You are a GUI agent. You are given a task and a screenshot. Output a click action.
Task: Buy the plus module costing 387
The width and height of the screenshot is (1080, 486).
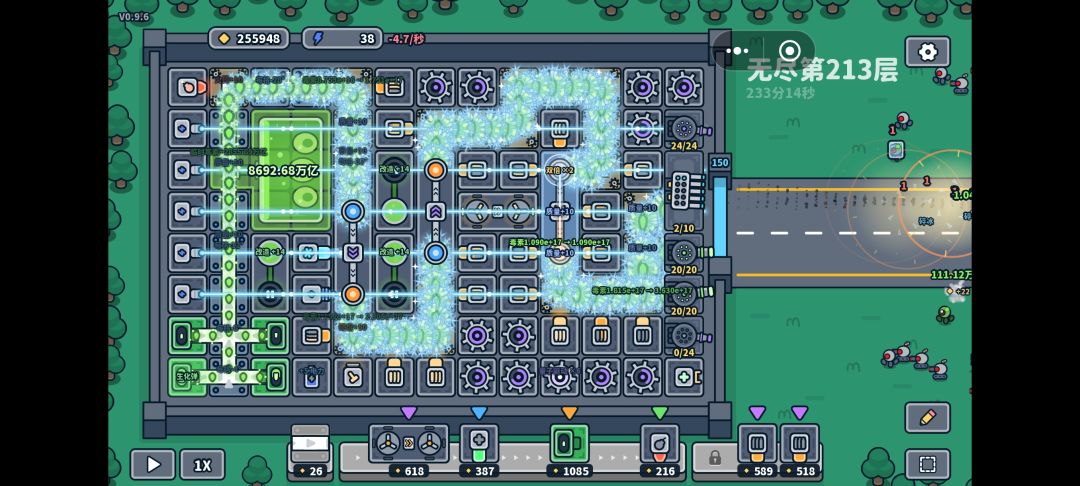(x=479, y=443)
